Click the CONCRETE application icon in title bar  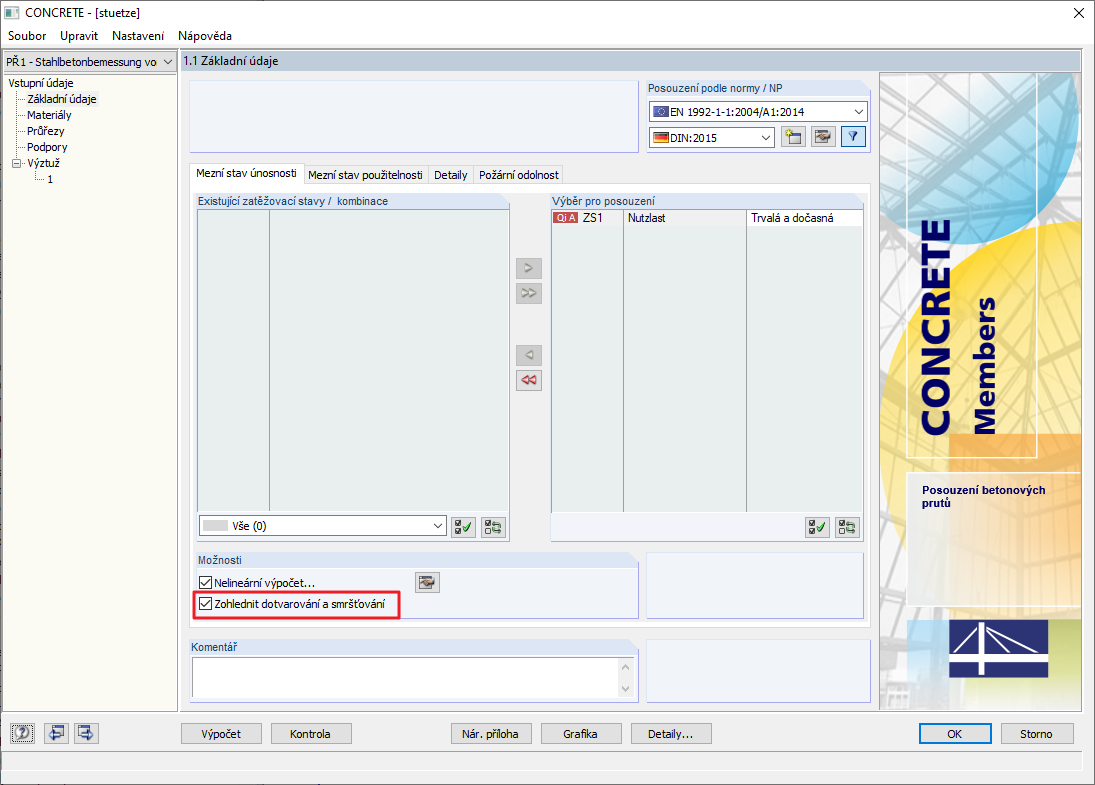coord(12,13)
